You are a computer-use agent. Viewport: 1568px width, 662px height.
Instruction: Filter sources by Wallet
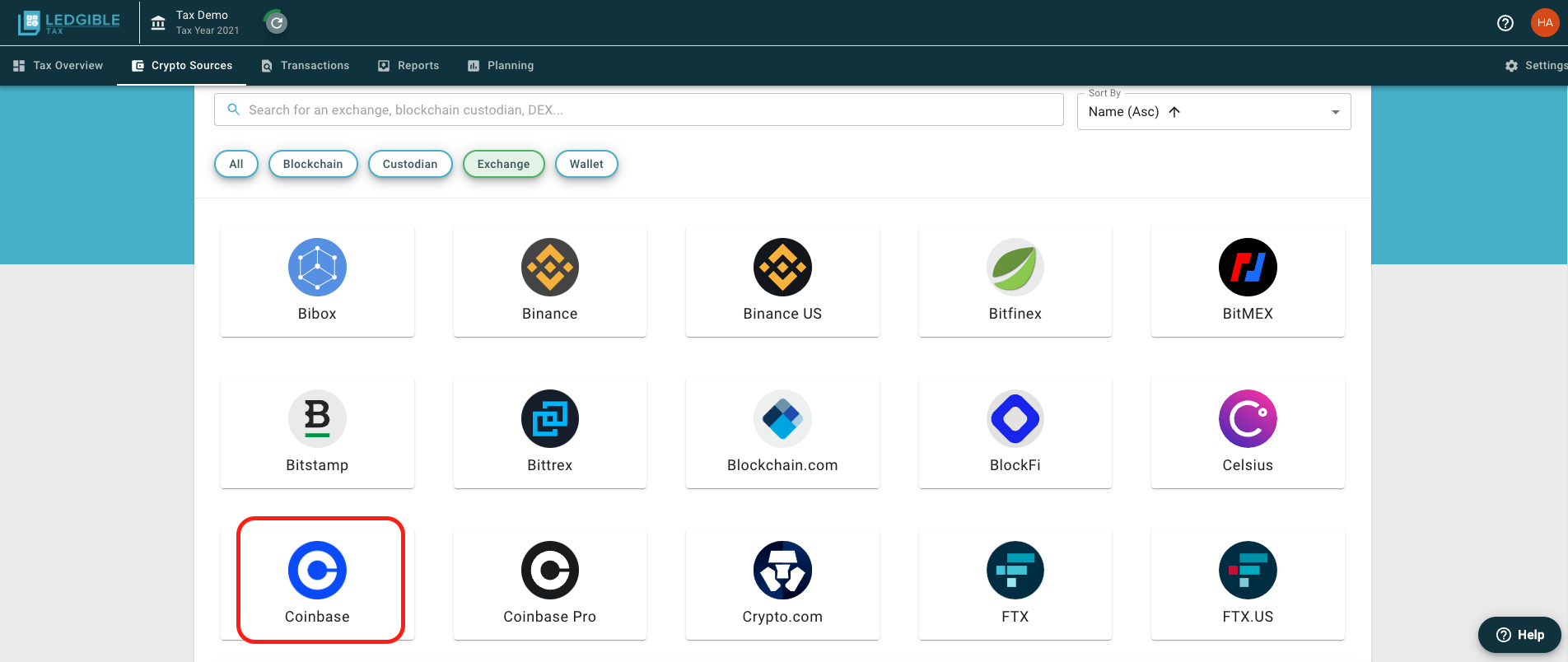(x=586, y=164)
